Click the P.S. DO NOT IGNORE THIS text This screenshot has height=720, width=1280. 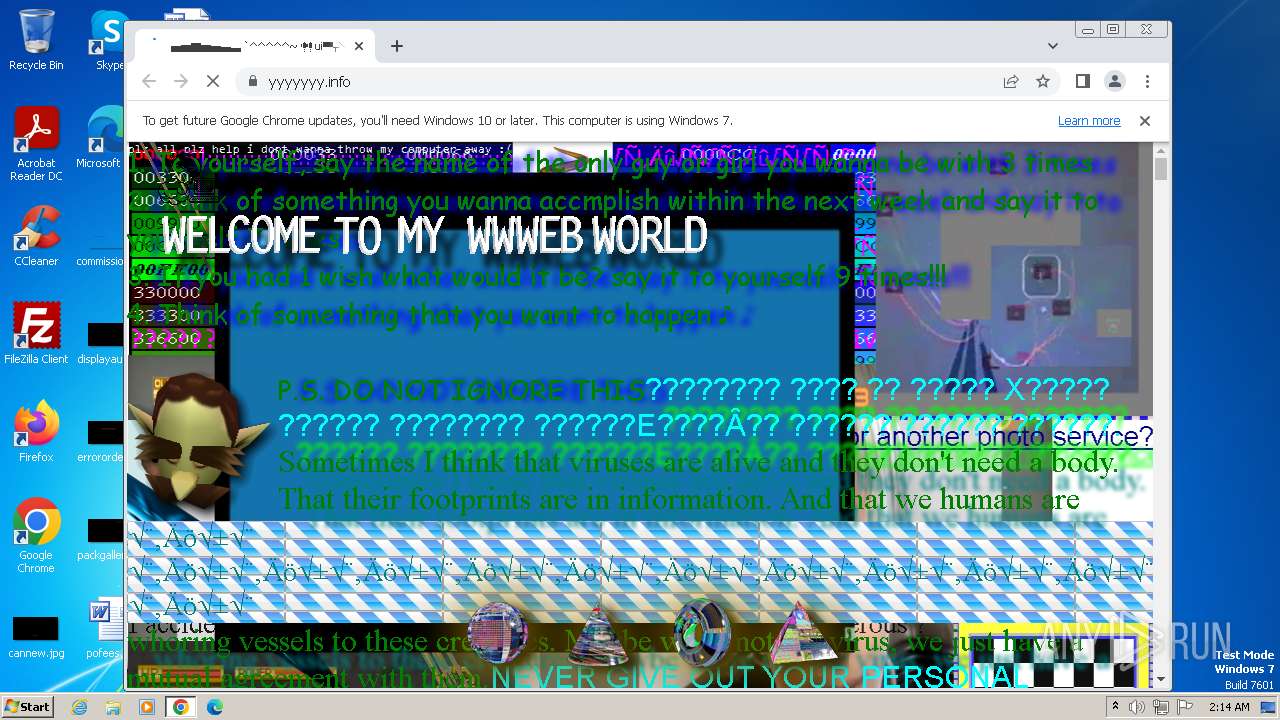coord(461,390)
